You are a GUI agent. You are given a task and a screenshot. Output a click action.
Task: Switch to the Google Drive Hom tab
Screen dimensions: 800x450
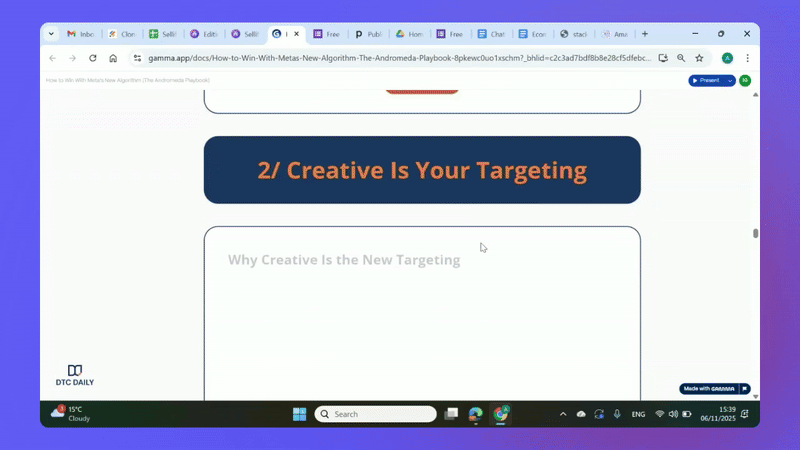[x=410, y=34]
